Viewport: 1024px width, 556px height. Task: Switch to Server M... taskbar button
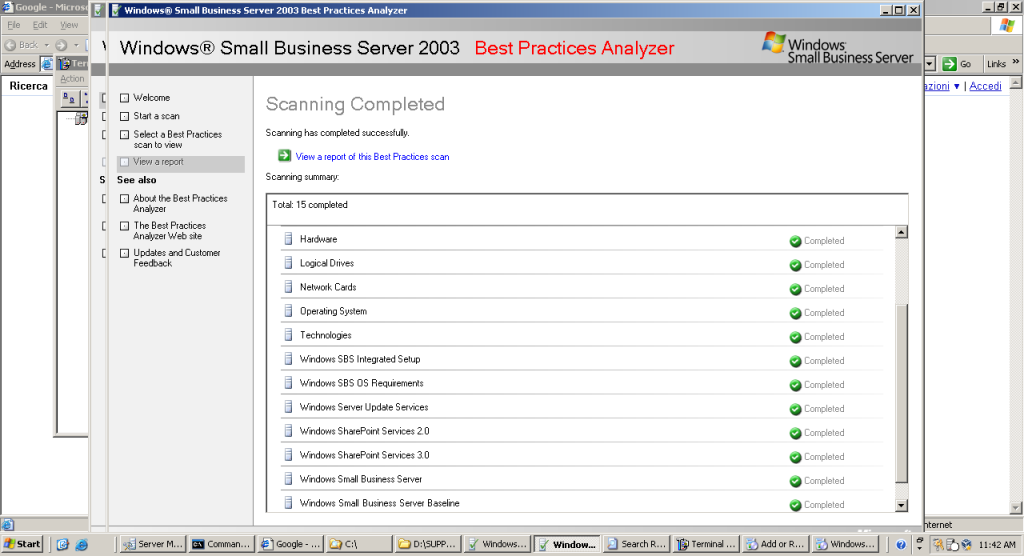[x=153, y=544]
